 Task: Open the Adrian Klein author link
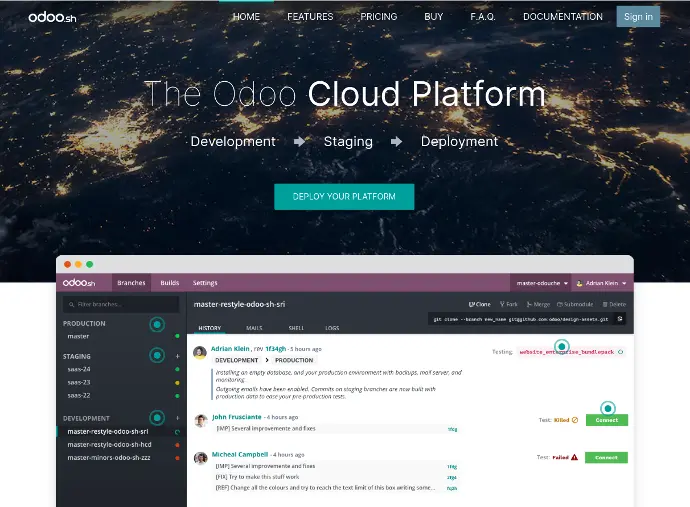click(230, 349)
